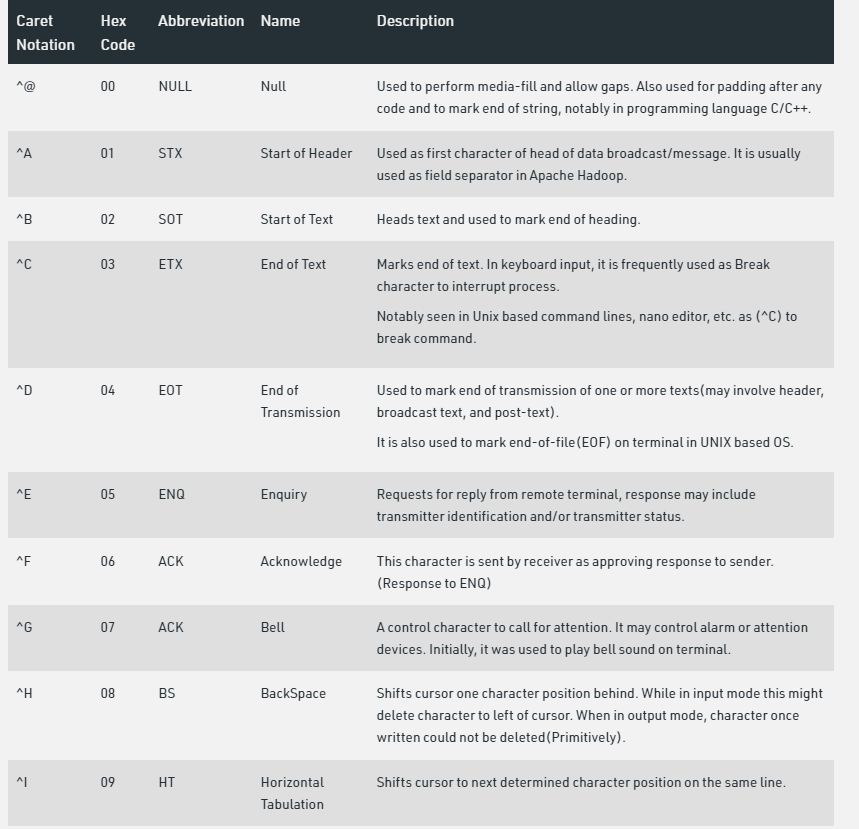
Task: Select the hex code 02 cell
Action: [107, 220]
